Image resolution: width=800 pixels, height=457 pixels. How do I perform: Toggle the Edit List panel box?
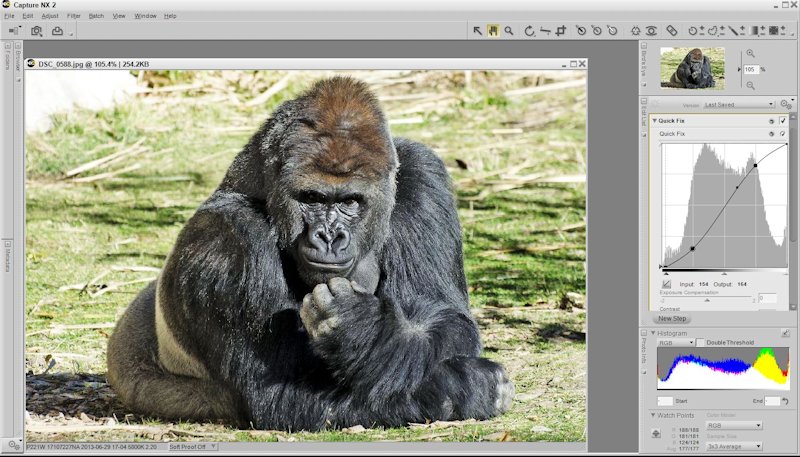(644, 101)
